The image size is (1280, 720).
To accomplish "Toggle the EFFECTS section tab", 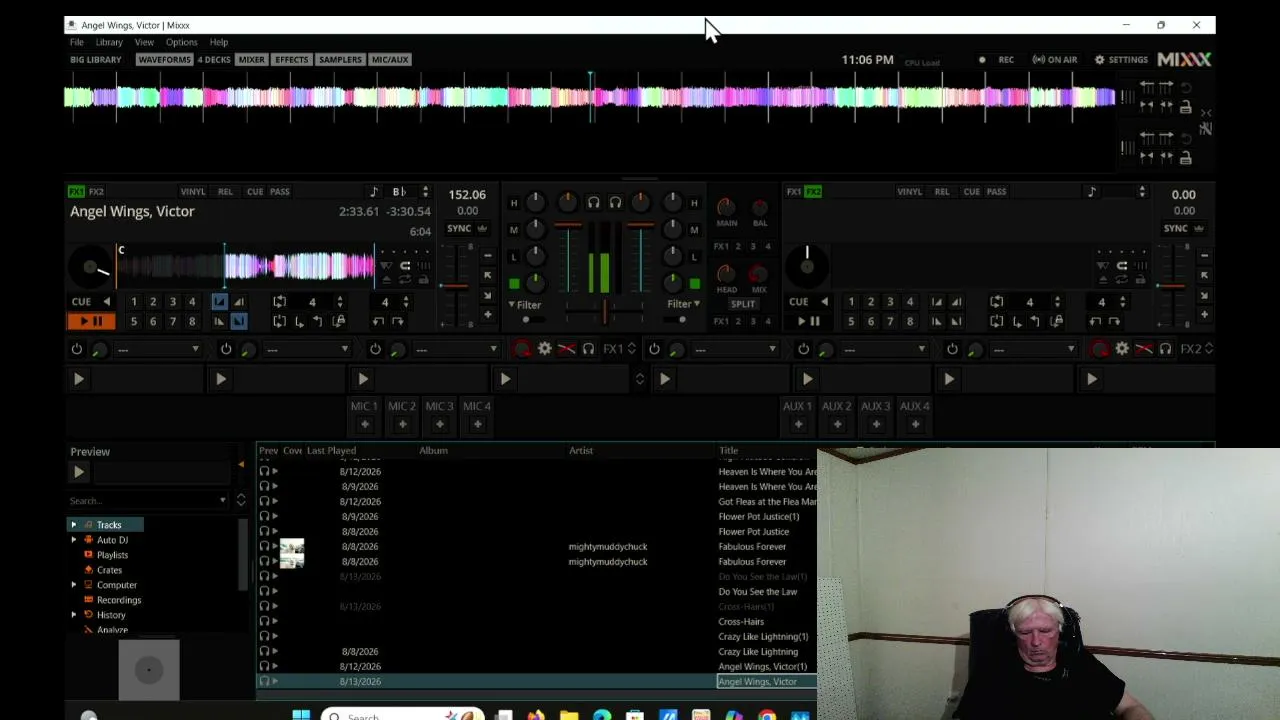I will click(x=291, y=59).
